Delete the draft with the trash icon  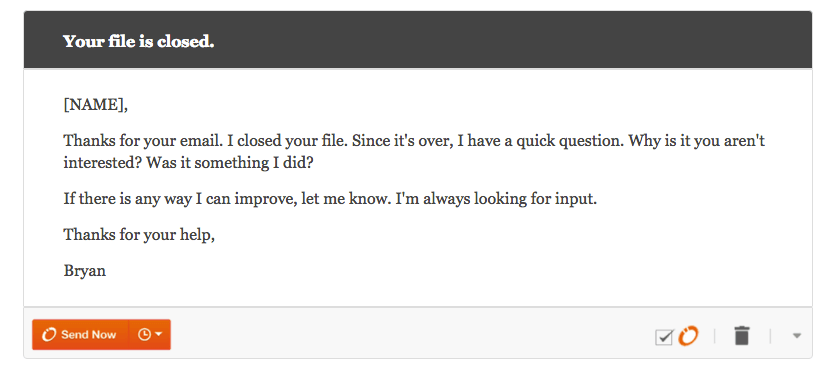(x=742, y=336)
